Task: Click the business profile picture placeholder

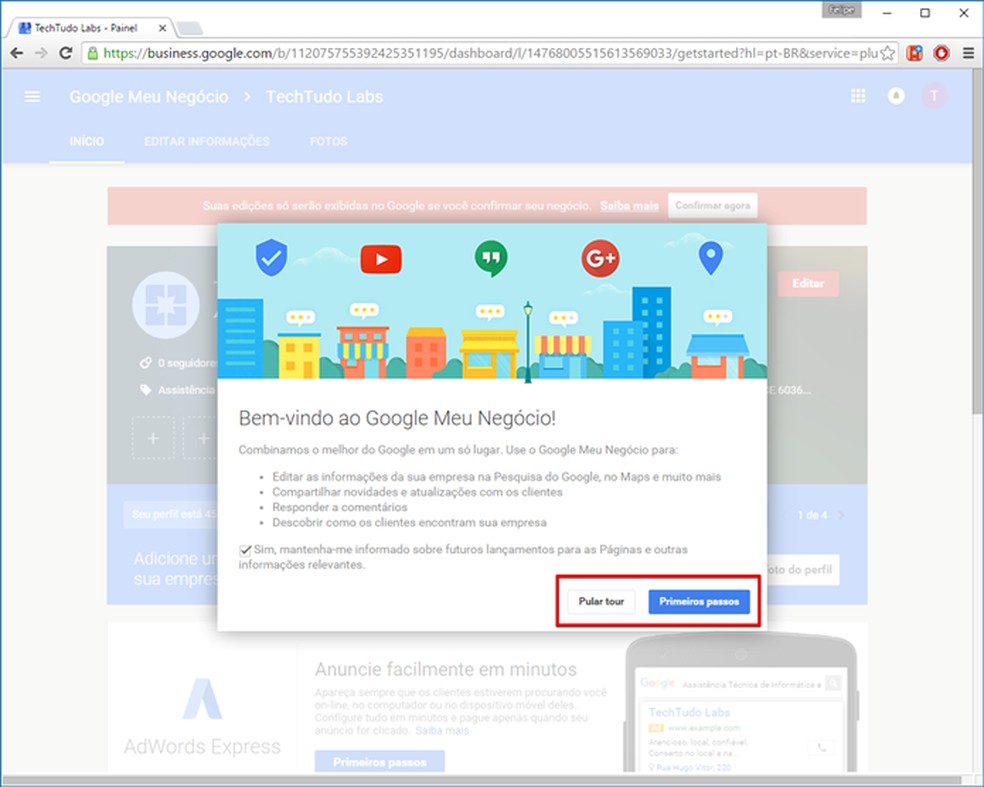Action: coord(166,305)
